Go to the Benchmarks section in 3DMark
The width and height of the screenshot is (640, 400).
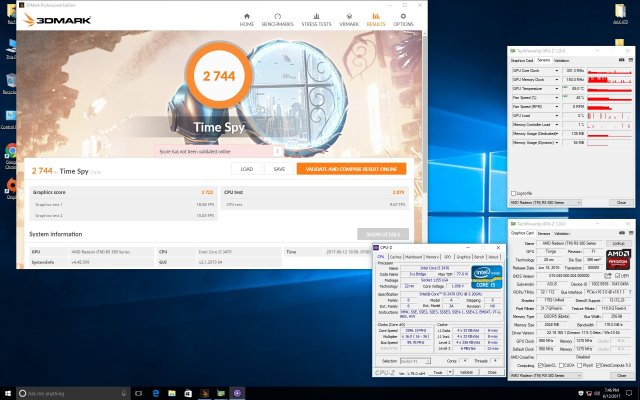click(278, 20)
